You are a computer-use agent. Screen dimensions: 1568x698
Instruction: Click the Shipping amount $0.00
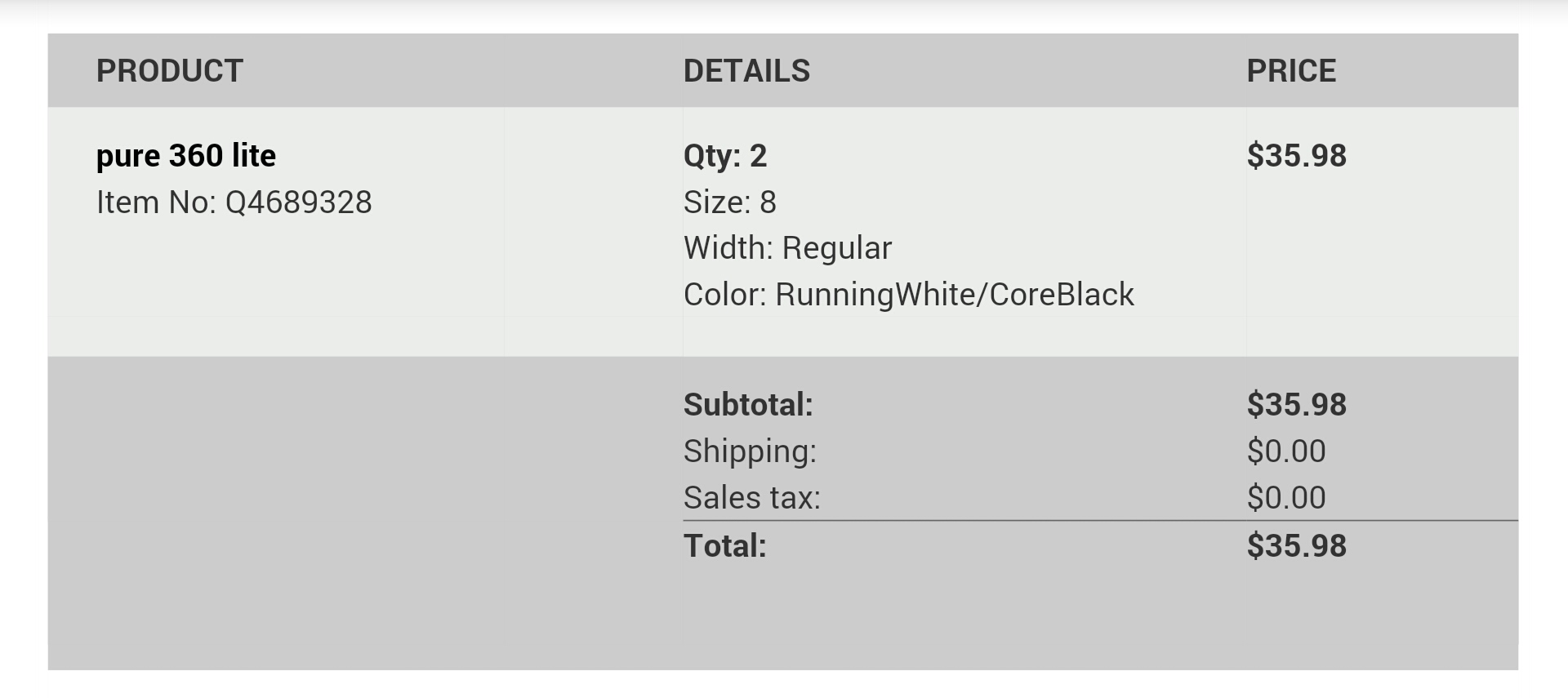(1286, 451)
